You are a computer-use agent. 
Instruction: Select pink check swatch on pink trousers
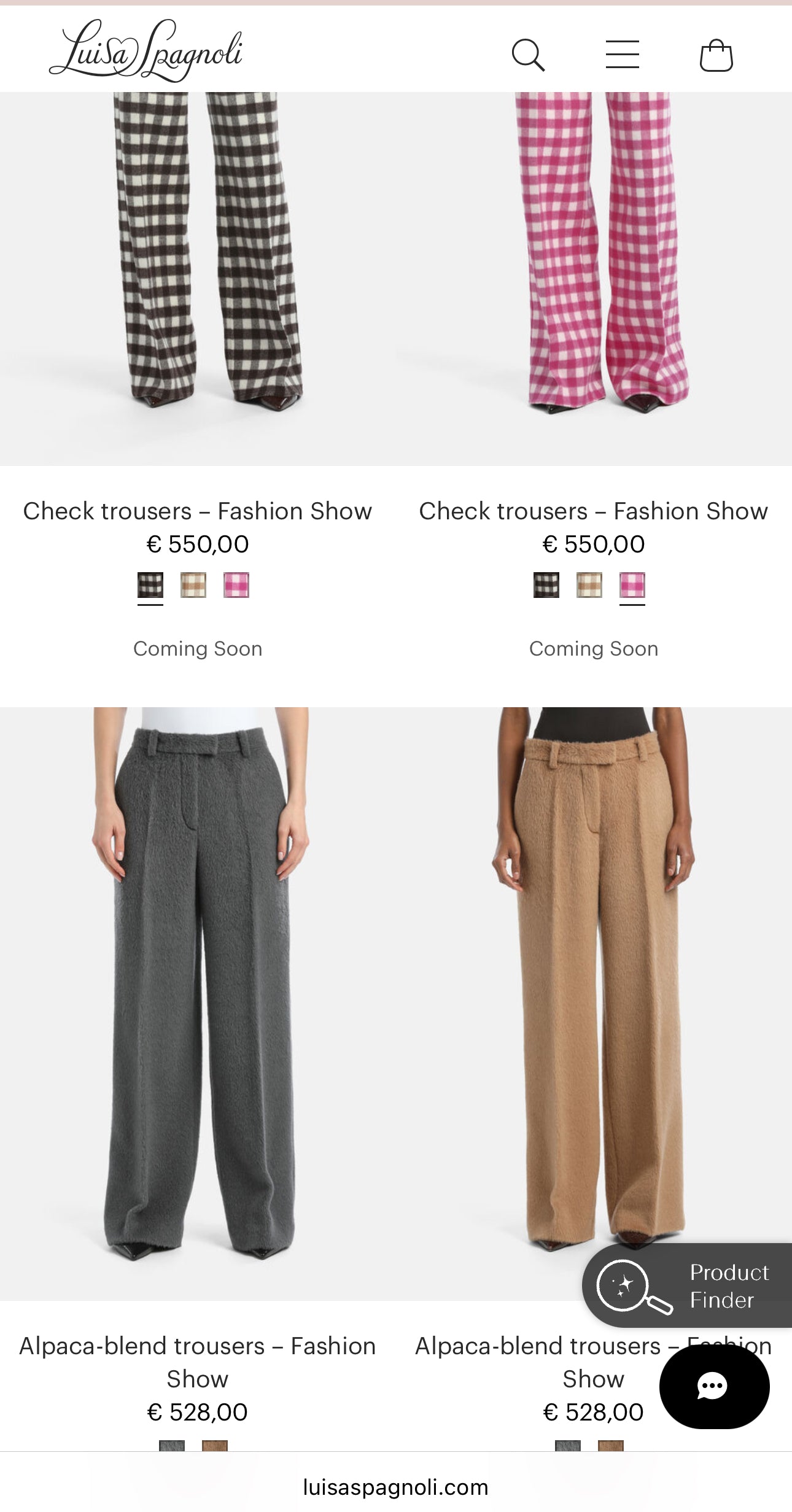tap(632, 585)
